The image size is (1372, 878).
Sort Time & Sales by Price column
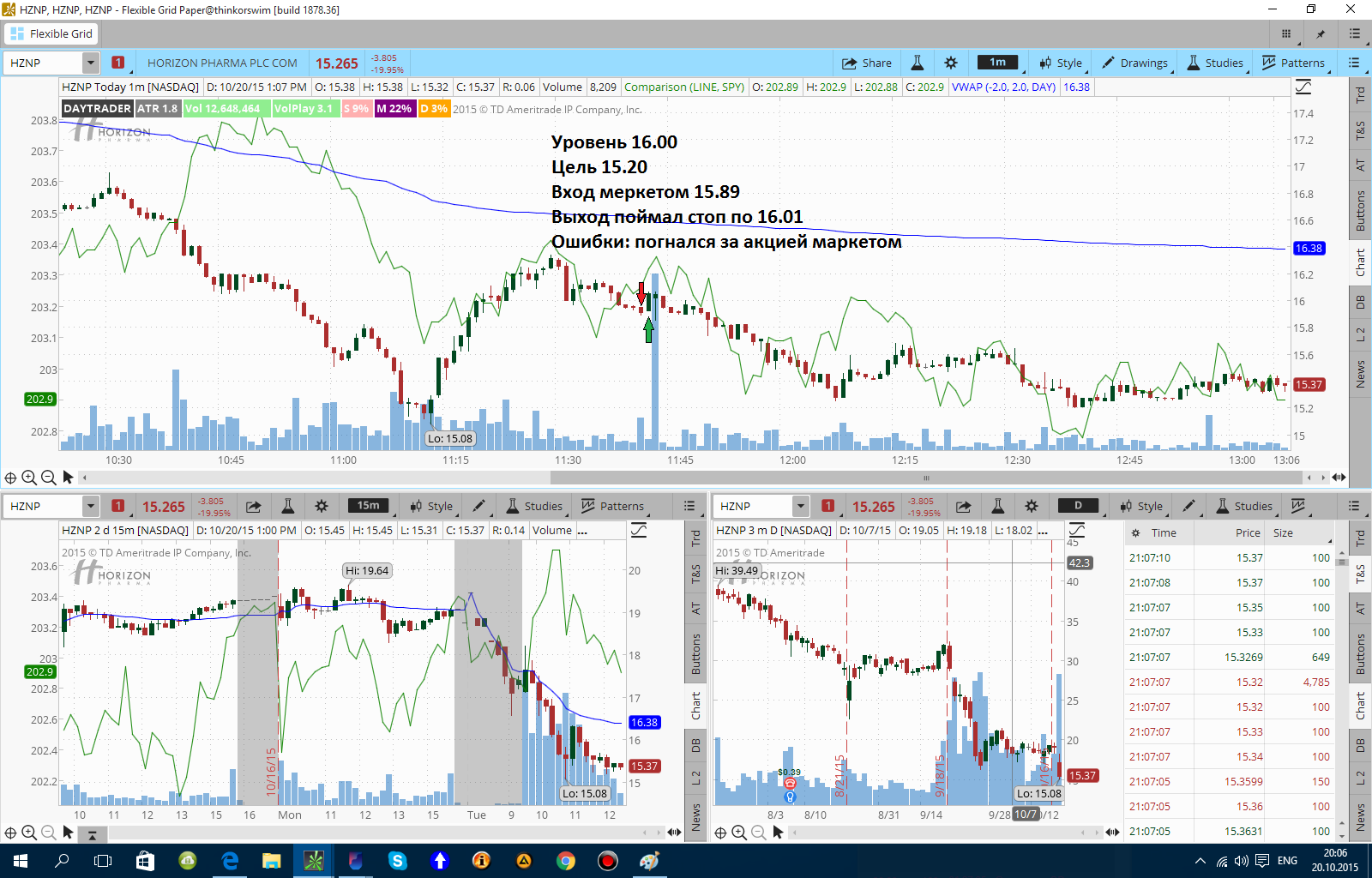(x=1248, y=532)
